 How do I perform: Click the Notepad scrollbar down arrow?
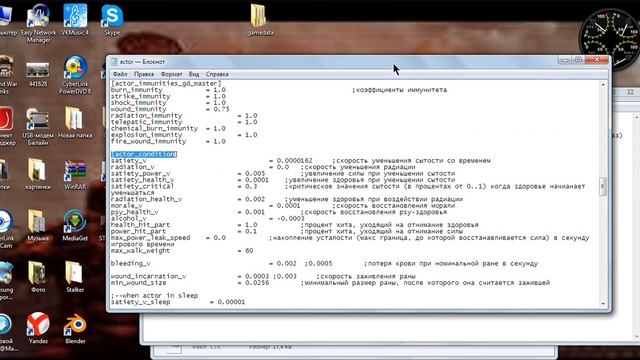[603, 304]
